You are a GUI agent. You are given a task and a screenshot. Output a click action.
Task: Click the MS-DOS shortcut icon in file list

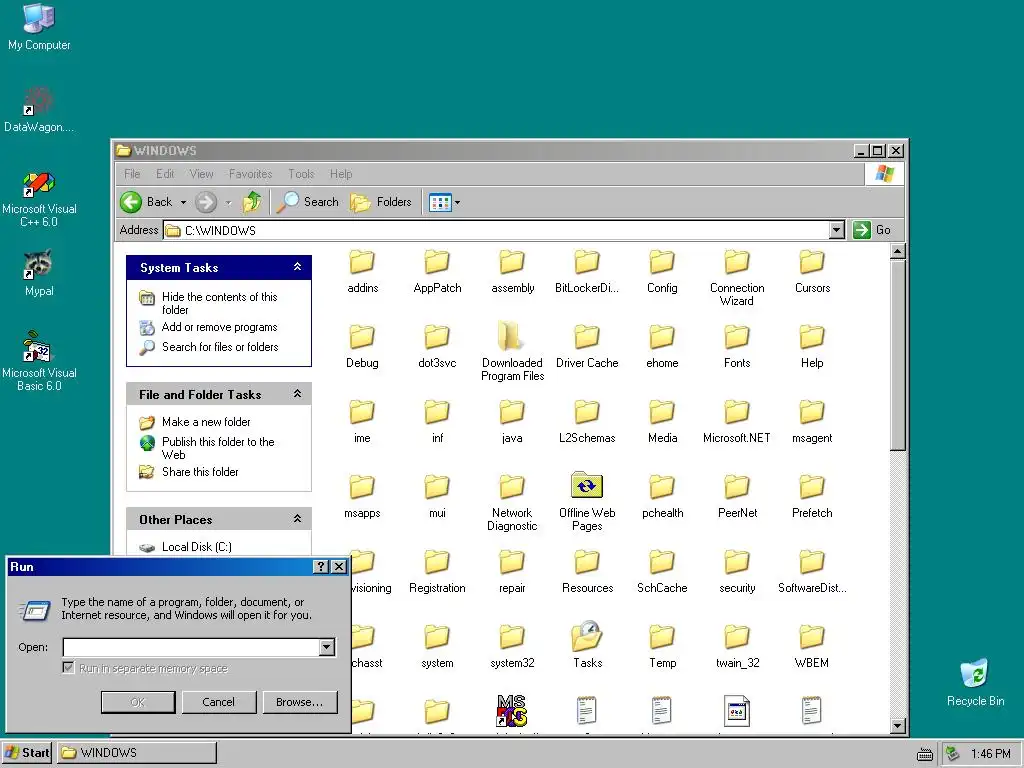(x=512, y=711)
